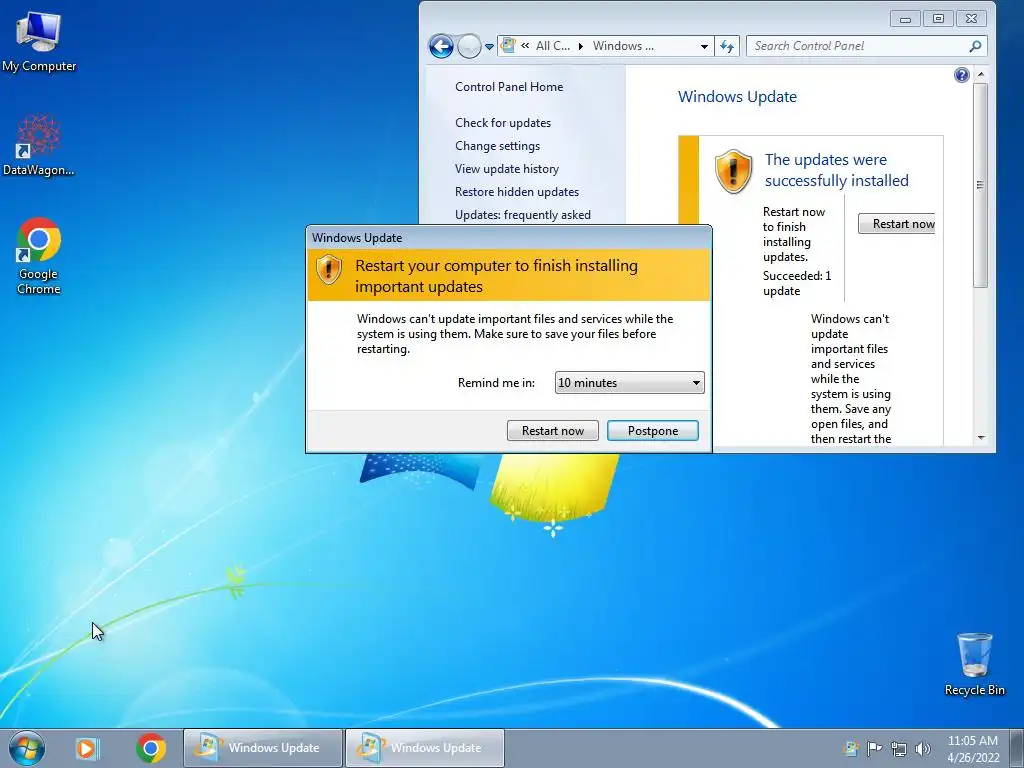Image resolution: width=1024 pixels, height=768 pixels.
Task: Open recent pages dropdown arrow
Action: 488,47
